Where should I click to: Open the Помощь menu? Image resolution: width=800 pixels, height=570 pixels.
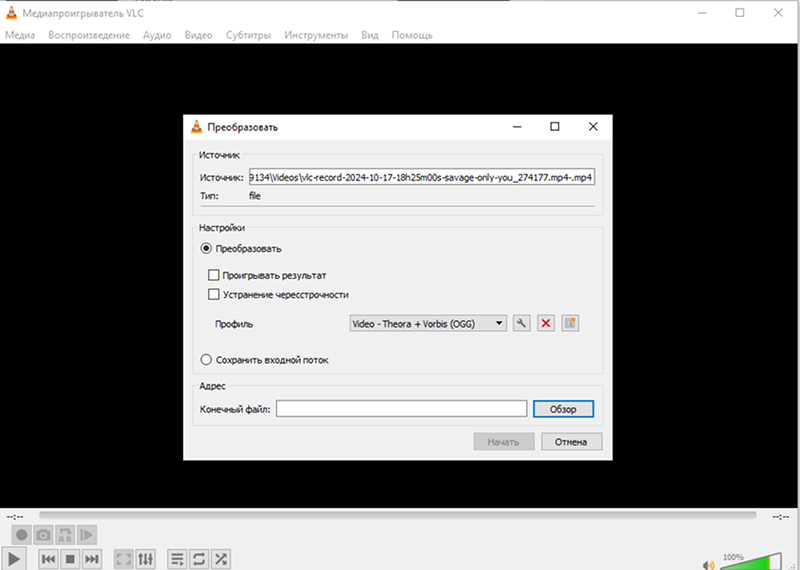click(x=412, y=35)
